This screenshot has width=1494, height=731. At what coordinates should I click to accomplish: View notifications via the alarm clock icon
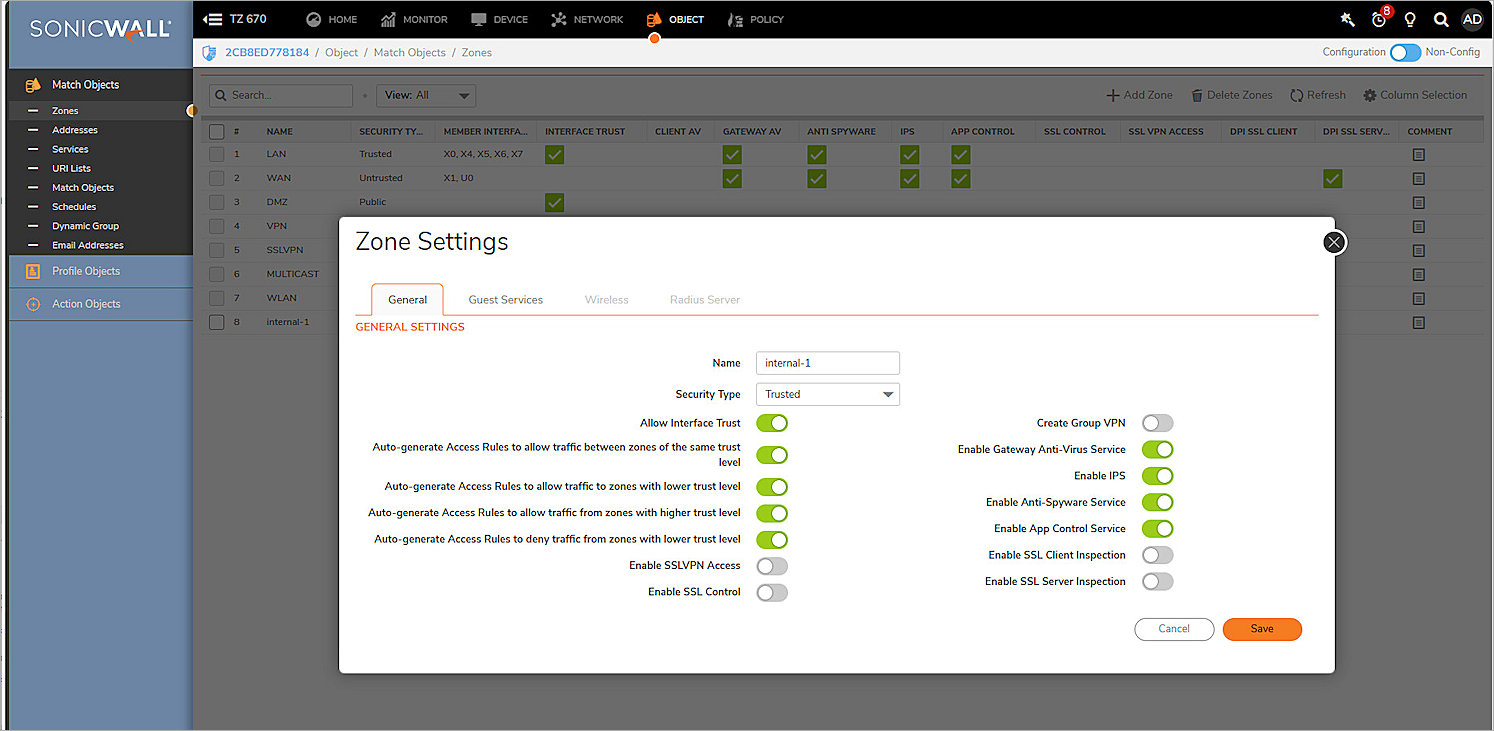pos(1379,19)
